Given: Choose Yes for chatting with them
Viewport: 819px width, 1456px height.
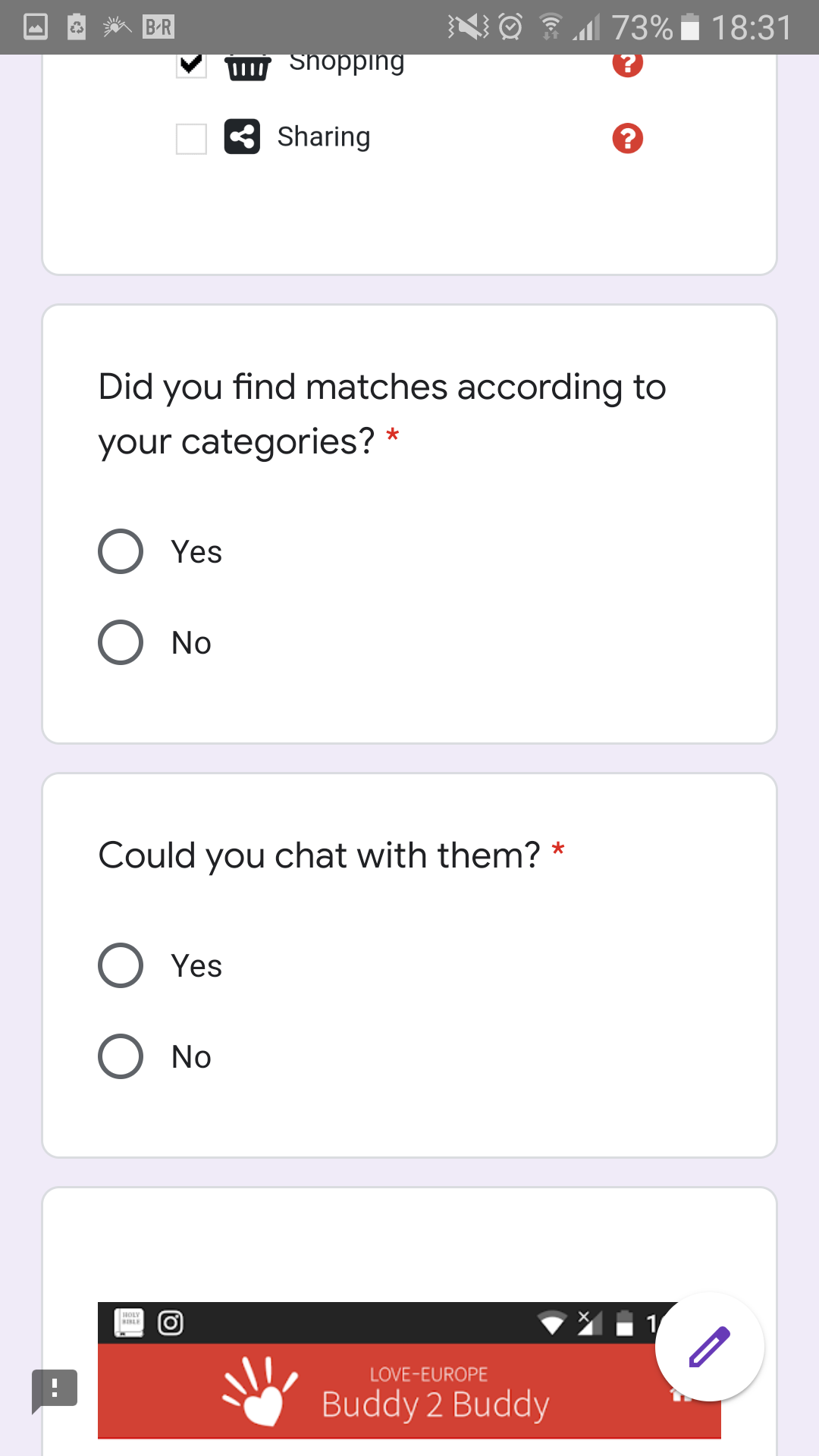Looking at the screenshot, I should (121, 965).
